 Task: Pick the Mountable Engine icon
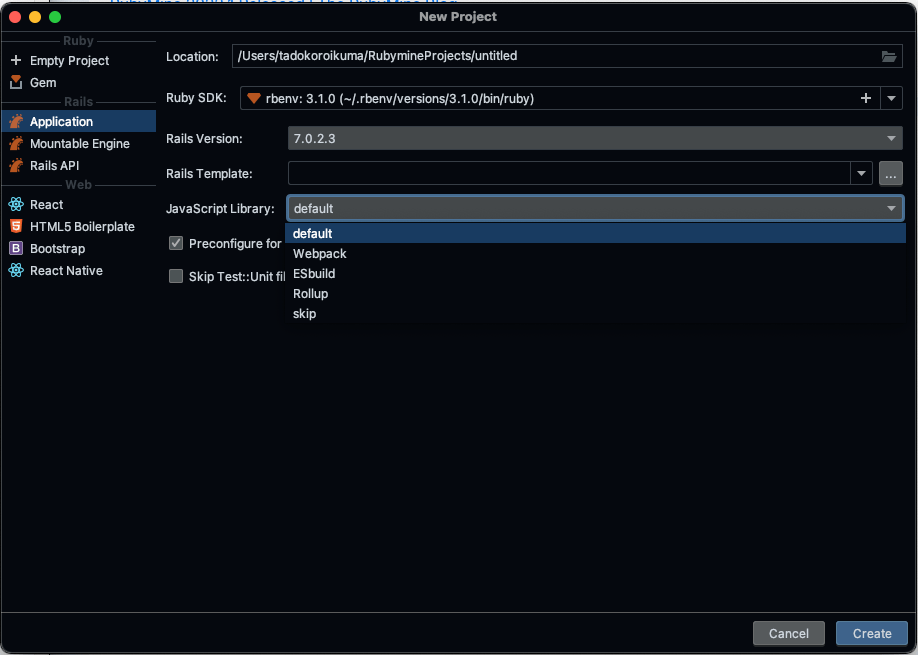pos(16,143)
